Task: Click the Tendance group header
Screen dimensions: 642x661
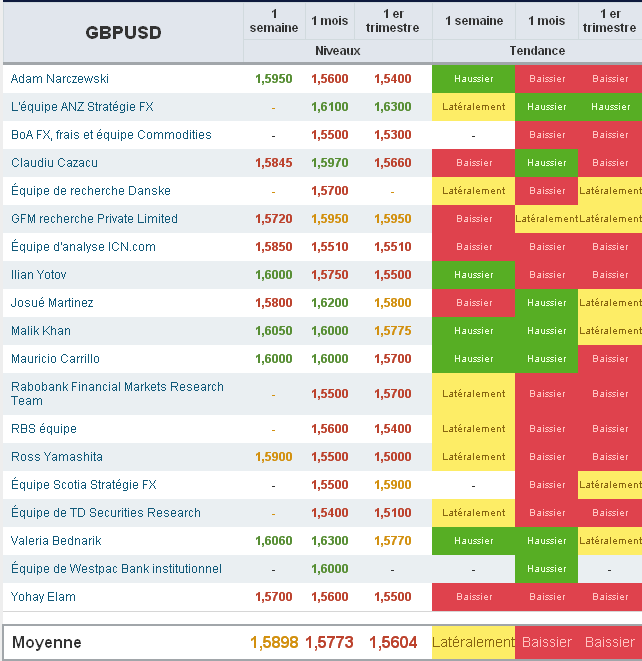Action: click(x=537, y=51)
